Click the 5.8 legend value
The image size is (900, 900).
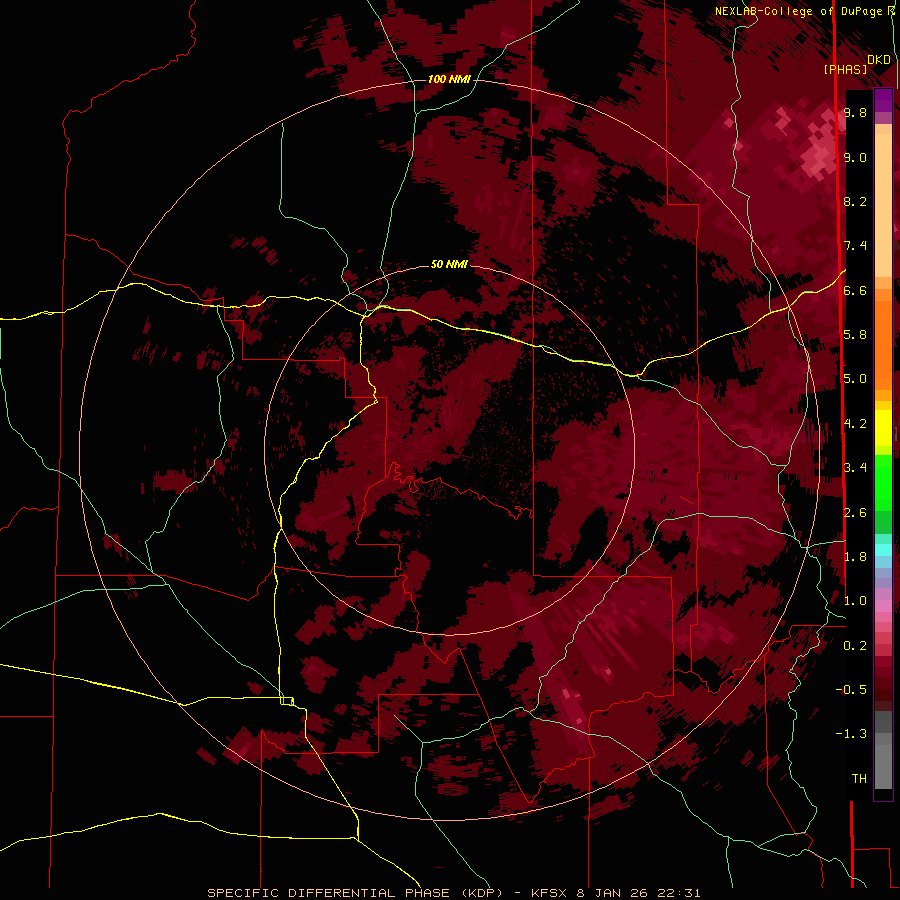coord(855,335)
